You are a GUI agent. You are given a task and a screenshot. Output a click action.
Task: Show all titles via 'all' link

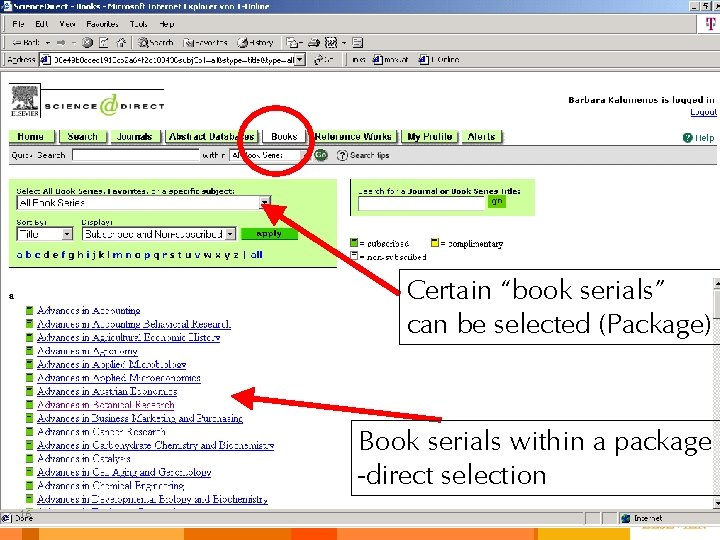click(257, 255)
